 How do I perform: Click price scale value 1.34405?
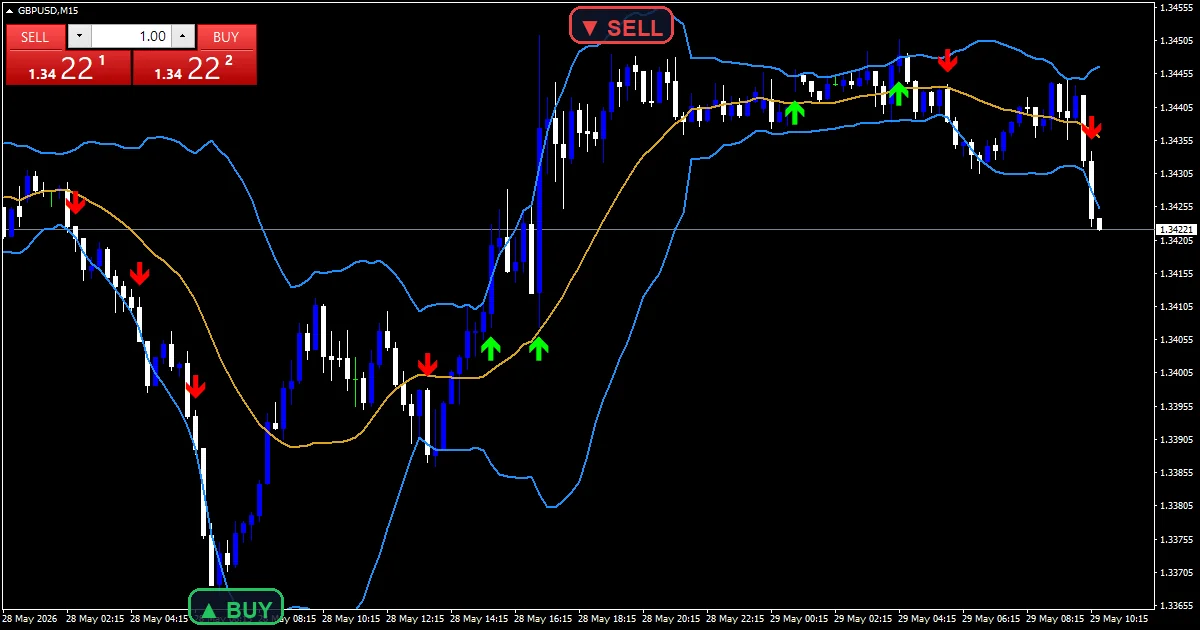click(1176, 107)
